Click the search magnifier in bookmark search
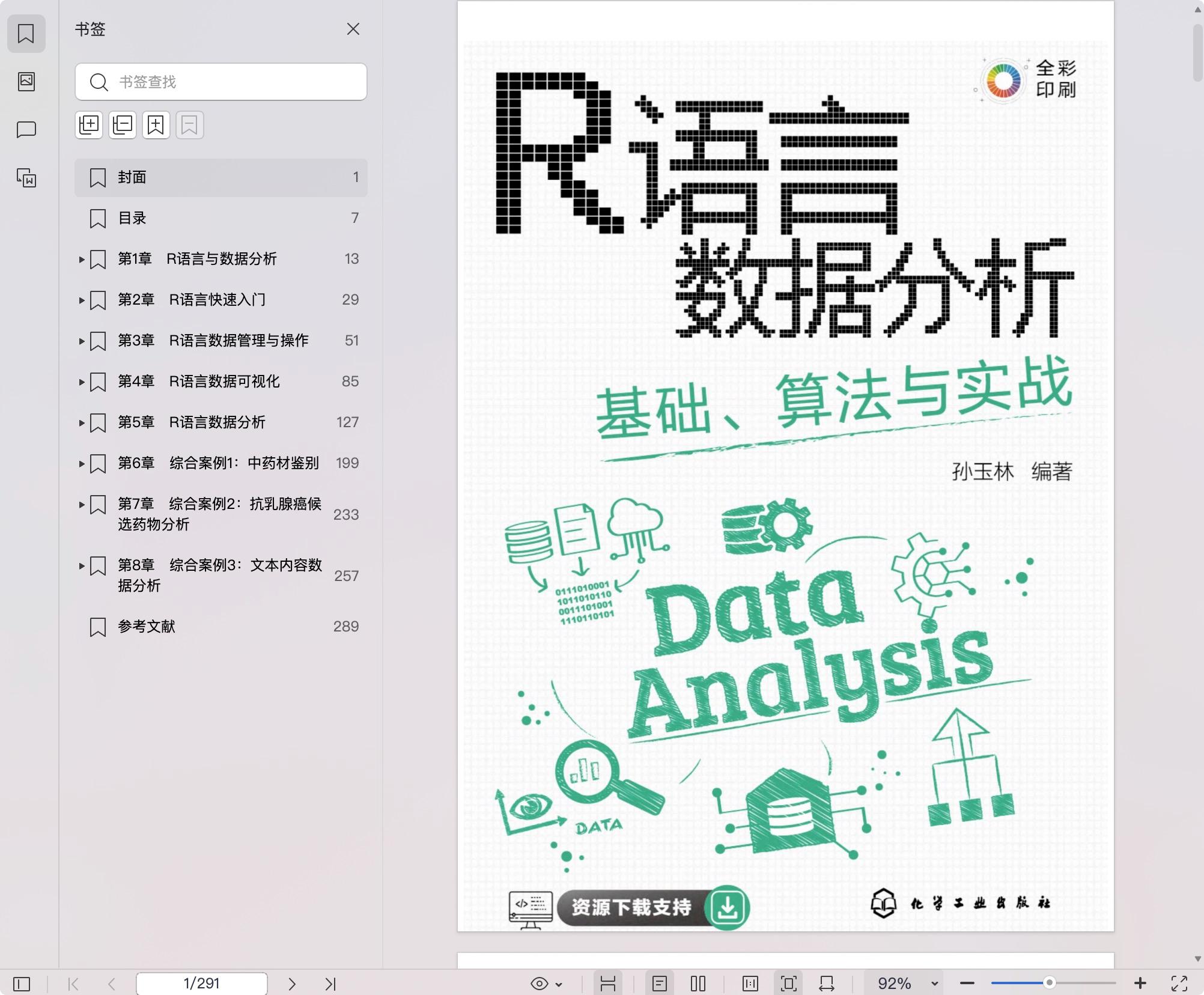The height and width of the screenshot is (995, 1204). pos(99,82)
